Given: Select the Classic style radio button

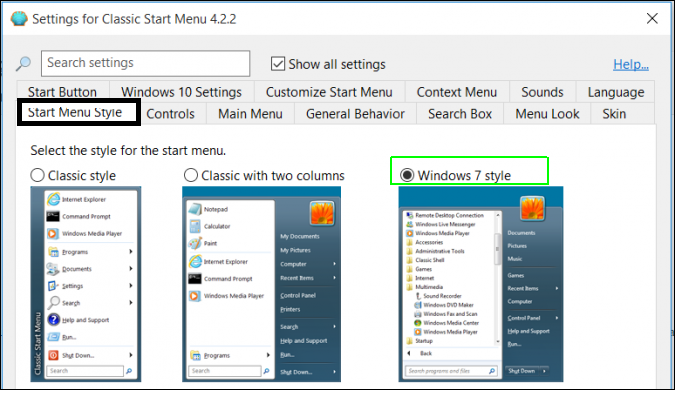Looking at the screenshot, I should pos(38,176).
